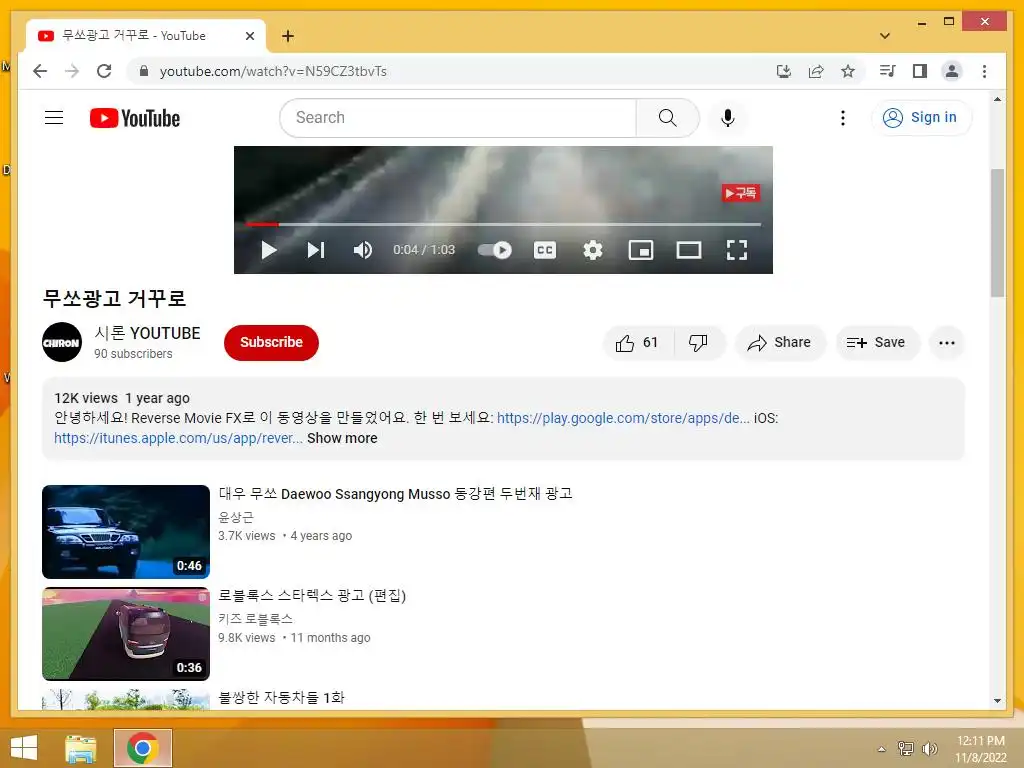Image resolution: width=1024 pixels, height=768 pixels.
Task: Toggle closed captions
Action: (x=545, y=250)
